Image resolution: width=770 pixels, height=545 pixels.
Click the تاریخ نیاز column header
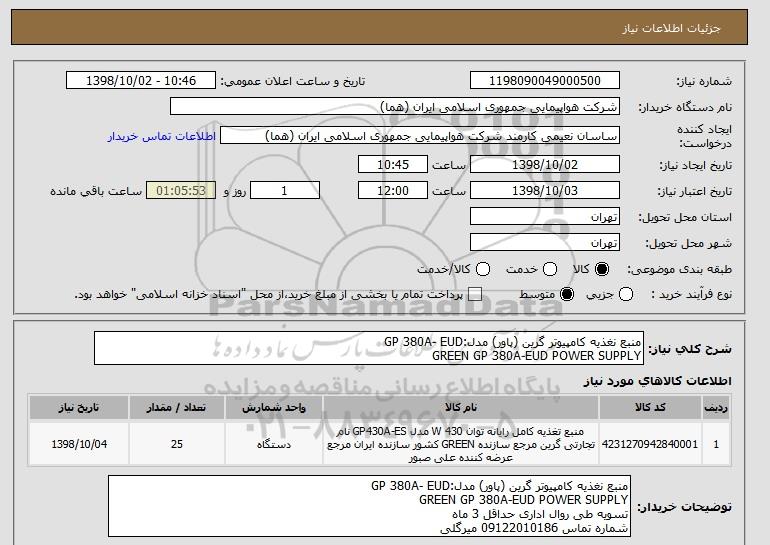[79, 408]
